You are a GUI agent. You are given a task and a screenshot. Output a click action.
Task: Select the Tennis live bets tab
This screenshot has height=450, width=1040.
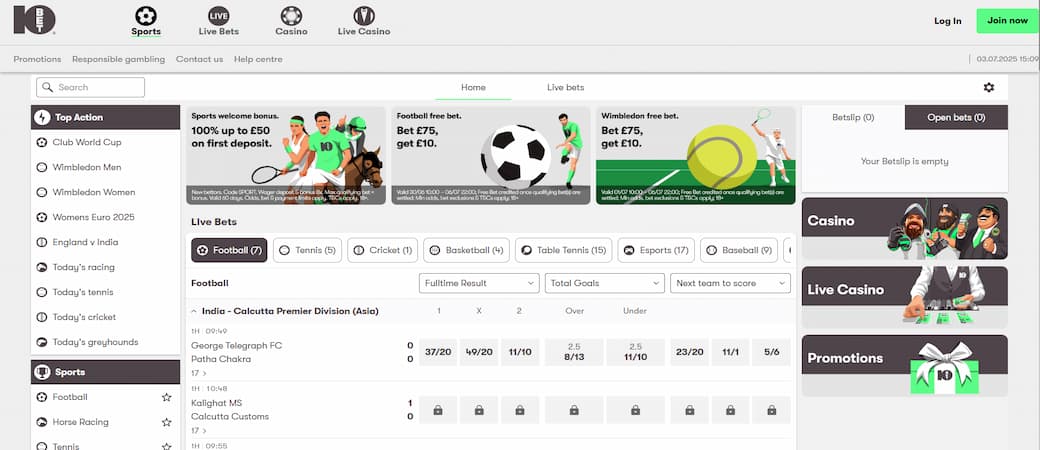[307, 250]
